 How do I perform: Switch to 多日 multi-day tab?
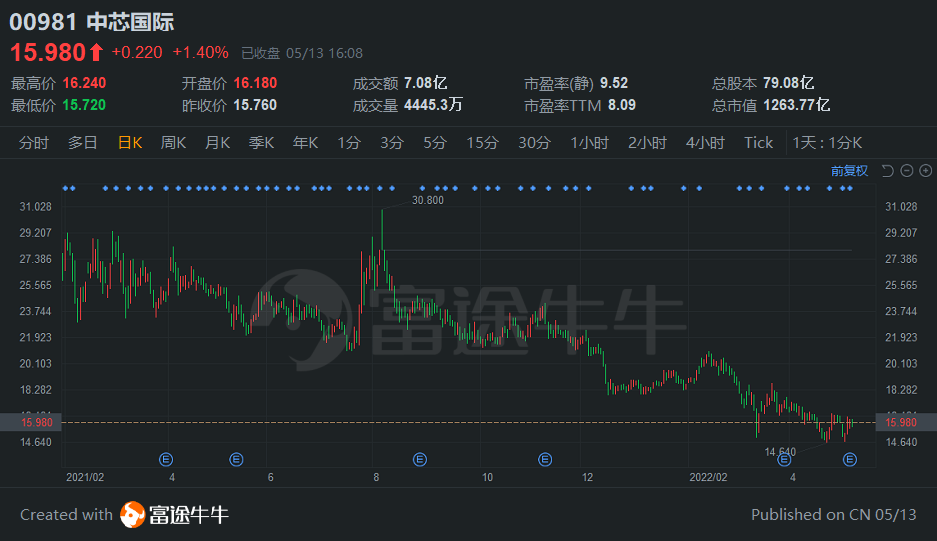point(82,143)
